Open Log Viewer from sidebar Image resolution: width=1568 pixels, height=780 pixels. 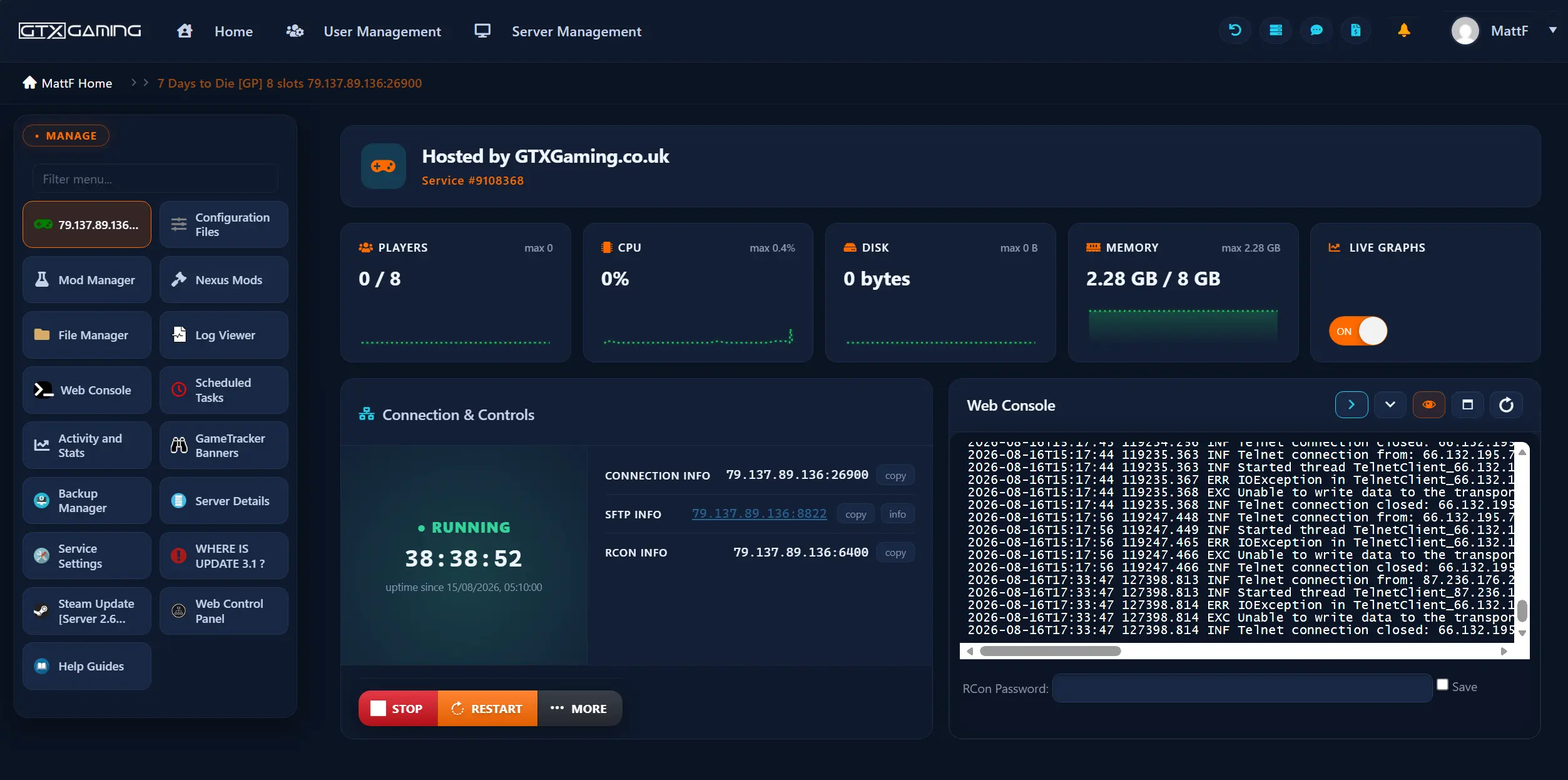click(x=224, y=335)
